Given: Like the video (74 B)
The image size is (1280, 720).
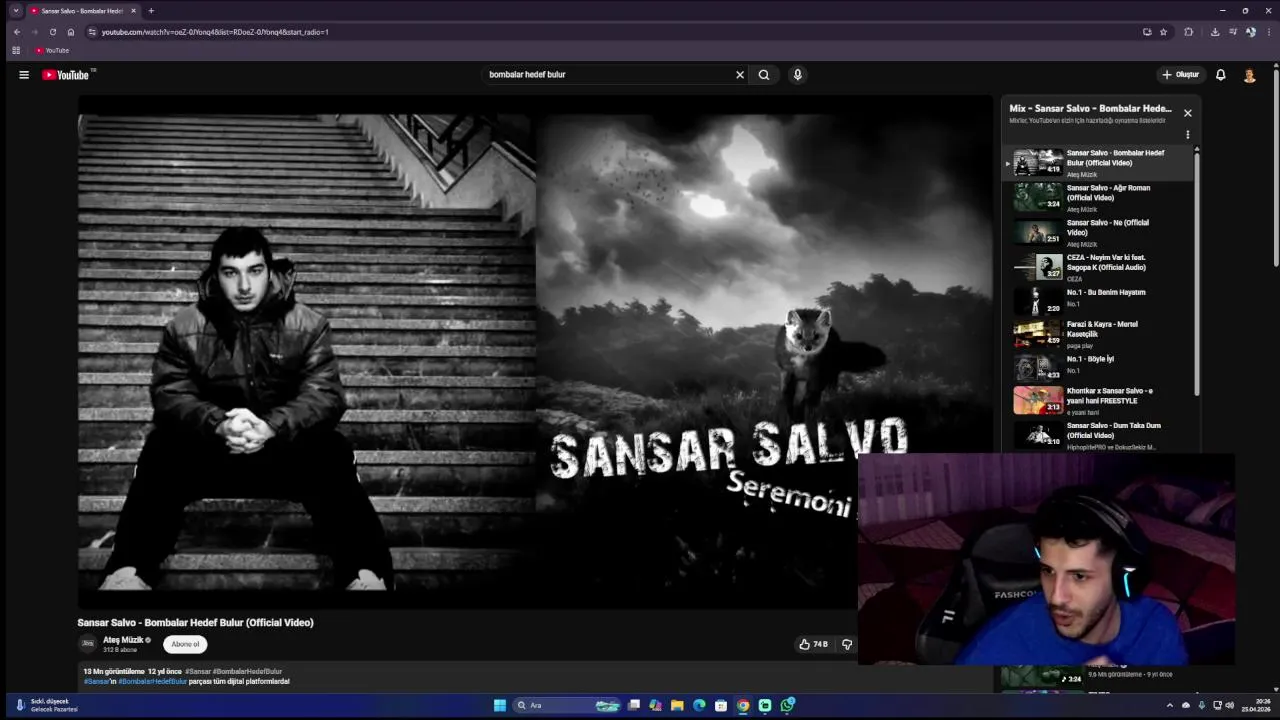Looking at the screenshot, I should (x=813, y=644).
